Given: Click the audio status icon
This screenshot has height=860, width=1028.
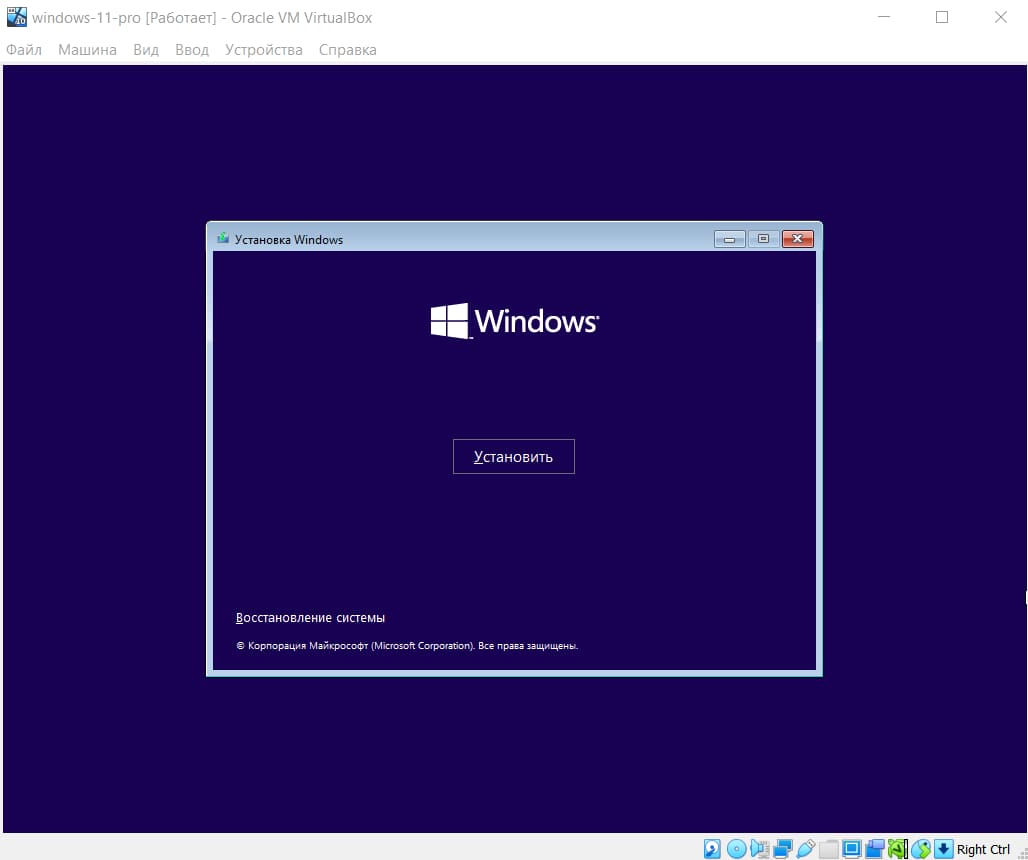Looking at the screenshot, I should point(759,849).
